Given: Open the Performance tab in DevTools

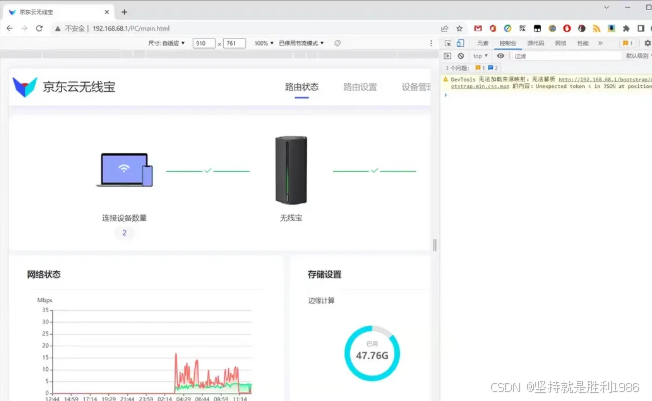Looking at the screenshot, I should click(x=583, y=43).
